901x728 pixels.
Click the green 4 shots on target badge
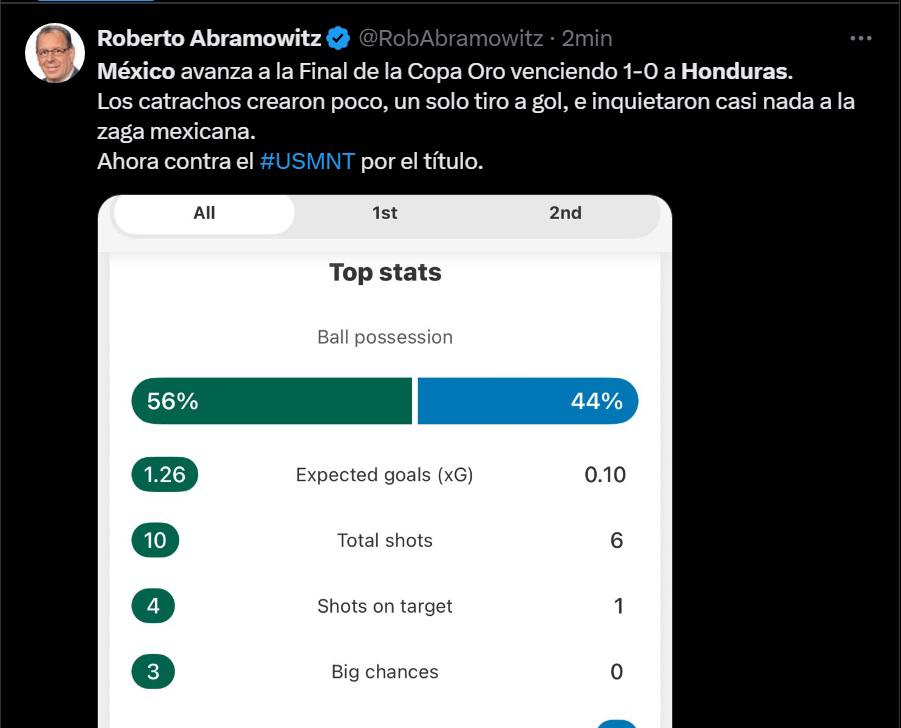[x=153, y=606]
